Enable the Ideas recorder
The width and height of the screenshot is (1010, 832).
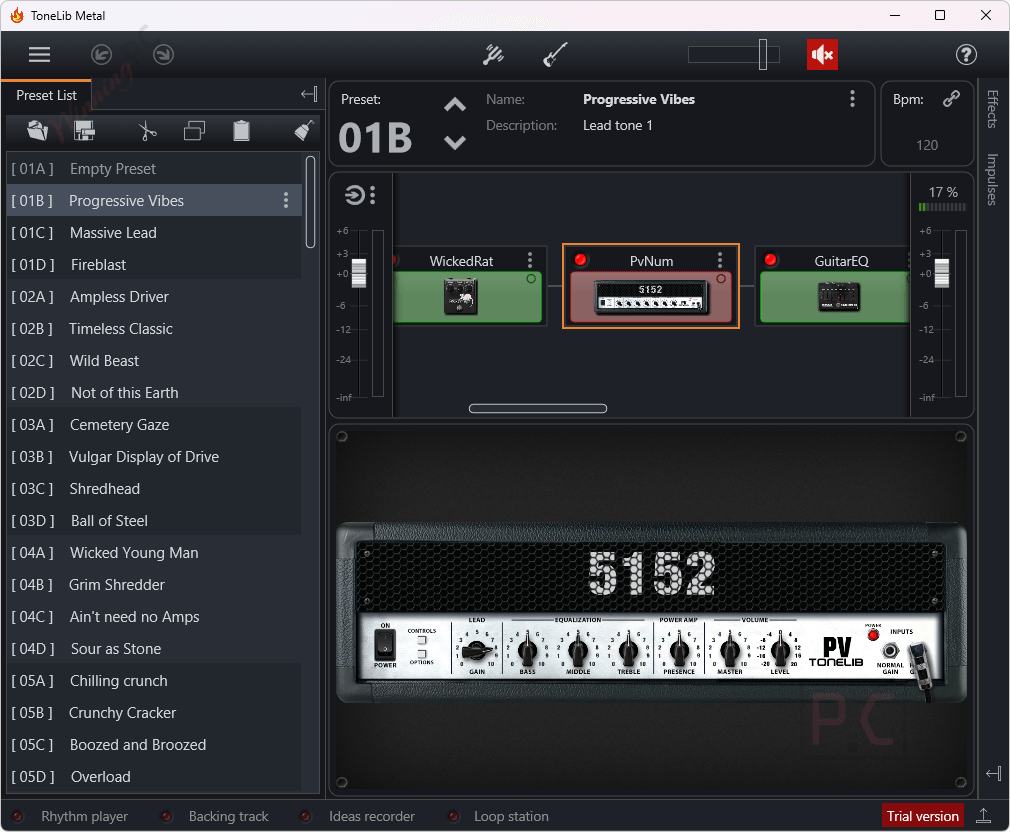(306, 817)
